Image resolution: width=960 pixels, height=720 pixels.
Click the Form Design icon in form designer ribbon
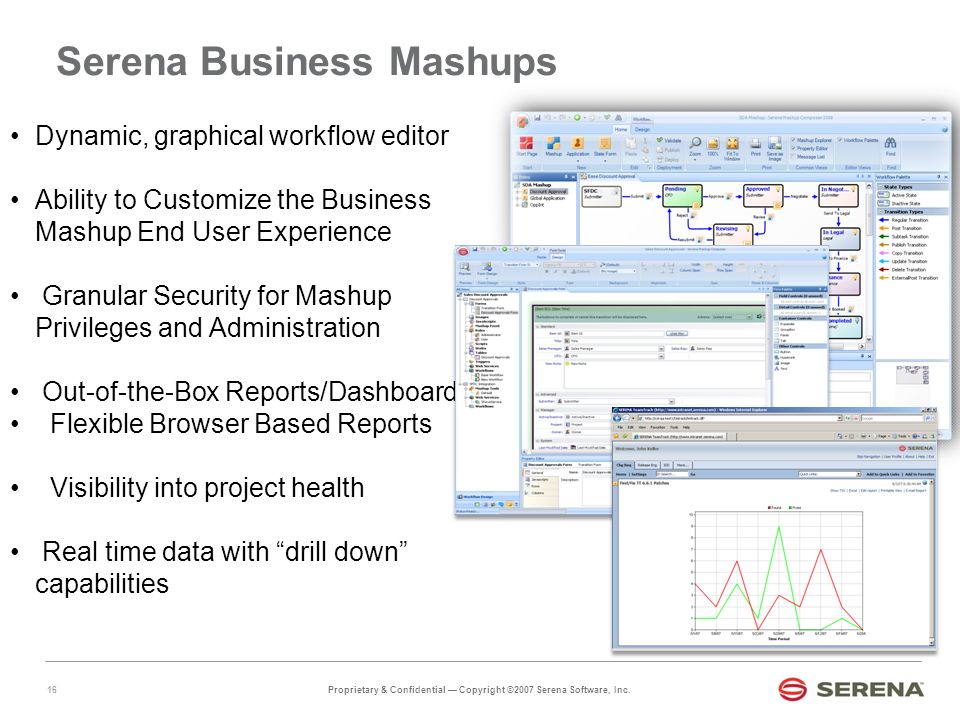pos(487,267)
